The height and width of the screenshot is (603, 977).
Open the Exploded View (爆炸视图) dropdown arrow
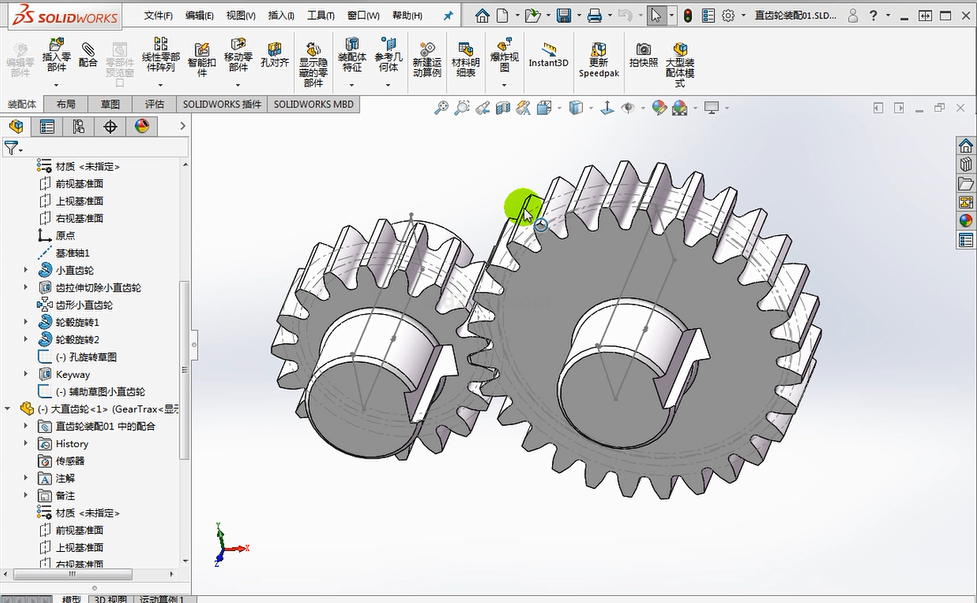pyautogui.click(x=504, y=84)
